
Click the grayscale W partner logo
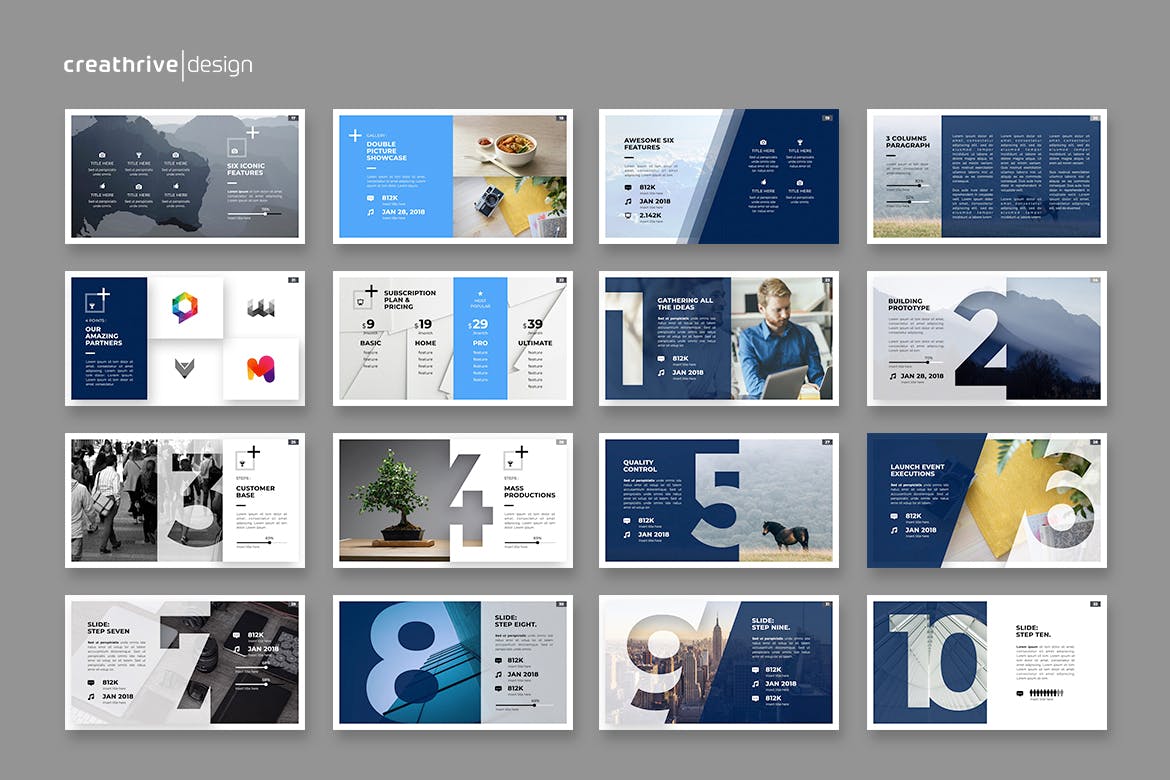[x=261, y=308]
